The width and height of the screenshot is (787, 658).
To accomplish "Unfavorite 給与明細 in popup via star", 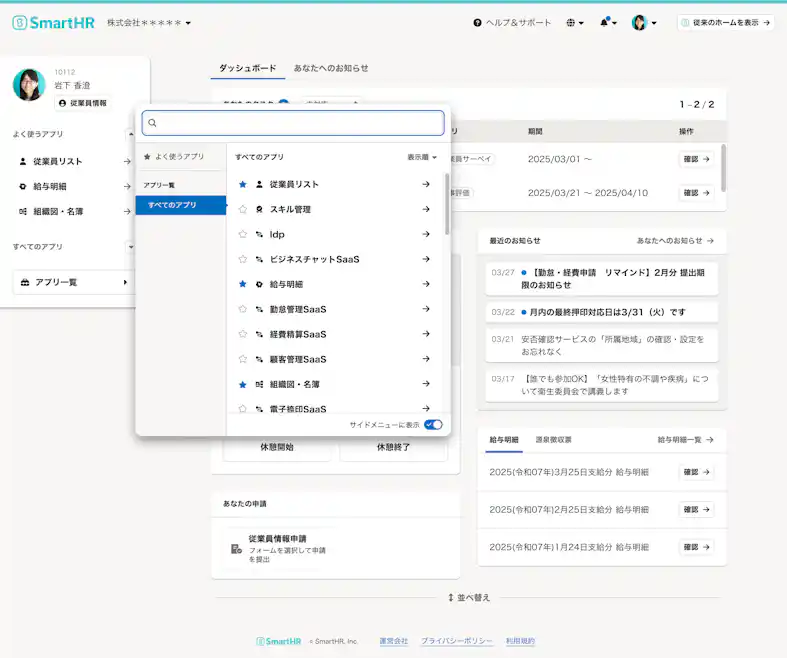I will coord(243,284).
